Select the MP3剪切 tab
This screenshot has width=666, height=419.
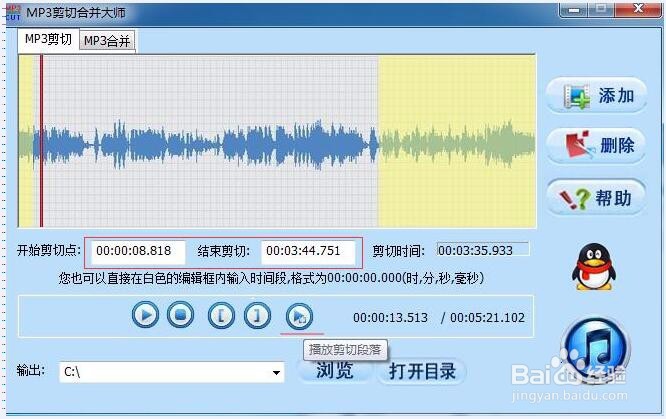point(48,39)
